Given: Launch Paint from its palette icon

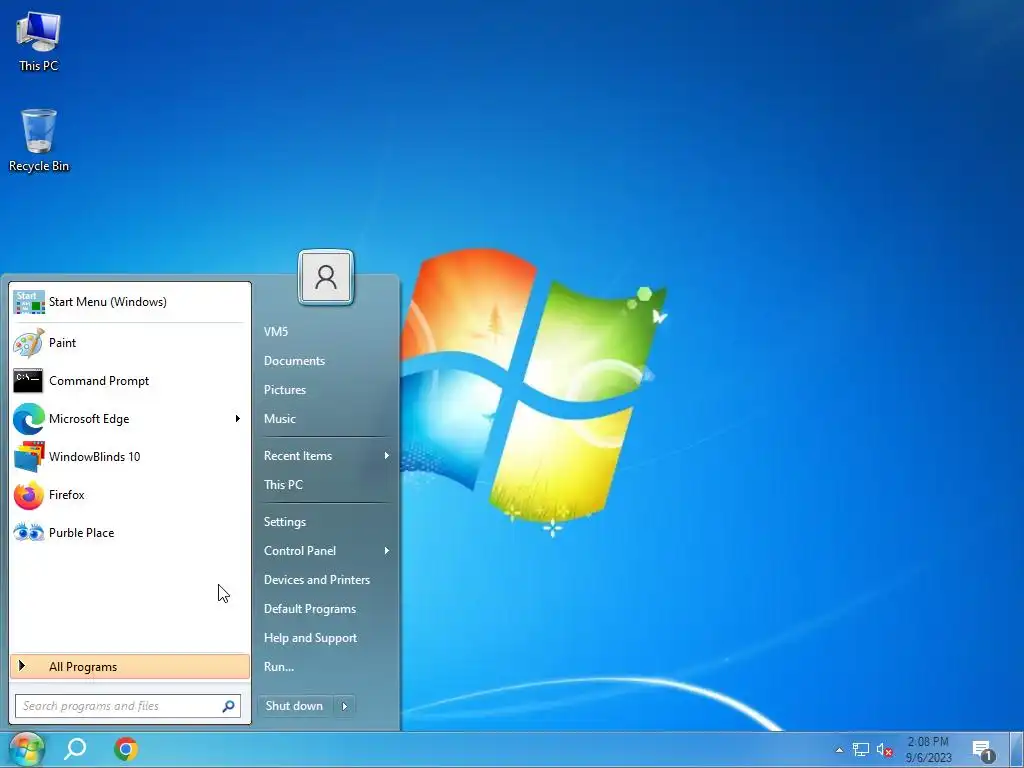Looking at the screenshot, I should [x=29, y=343].
